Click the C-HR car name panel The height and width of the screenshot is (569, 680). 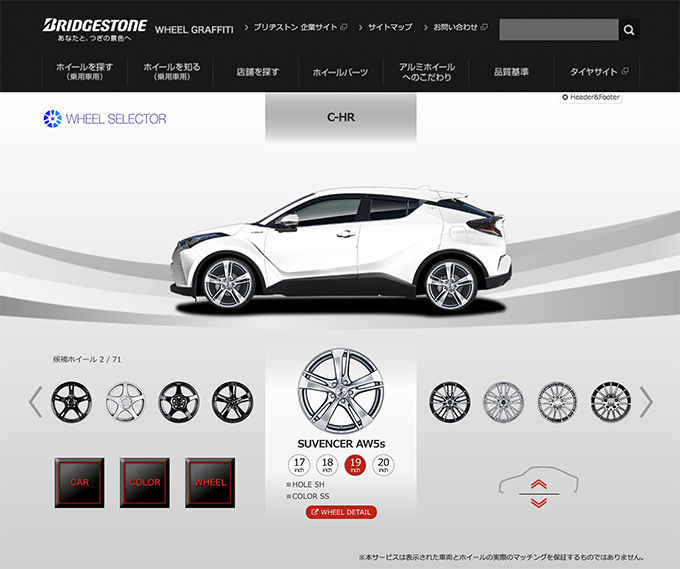(341, 117)
